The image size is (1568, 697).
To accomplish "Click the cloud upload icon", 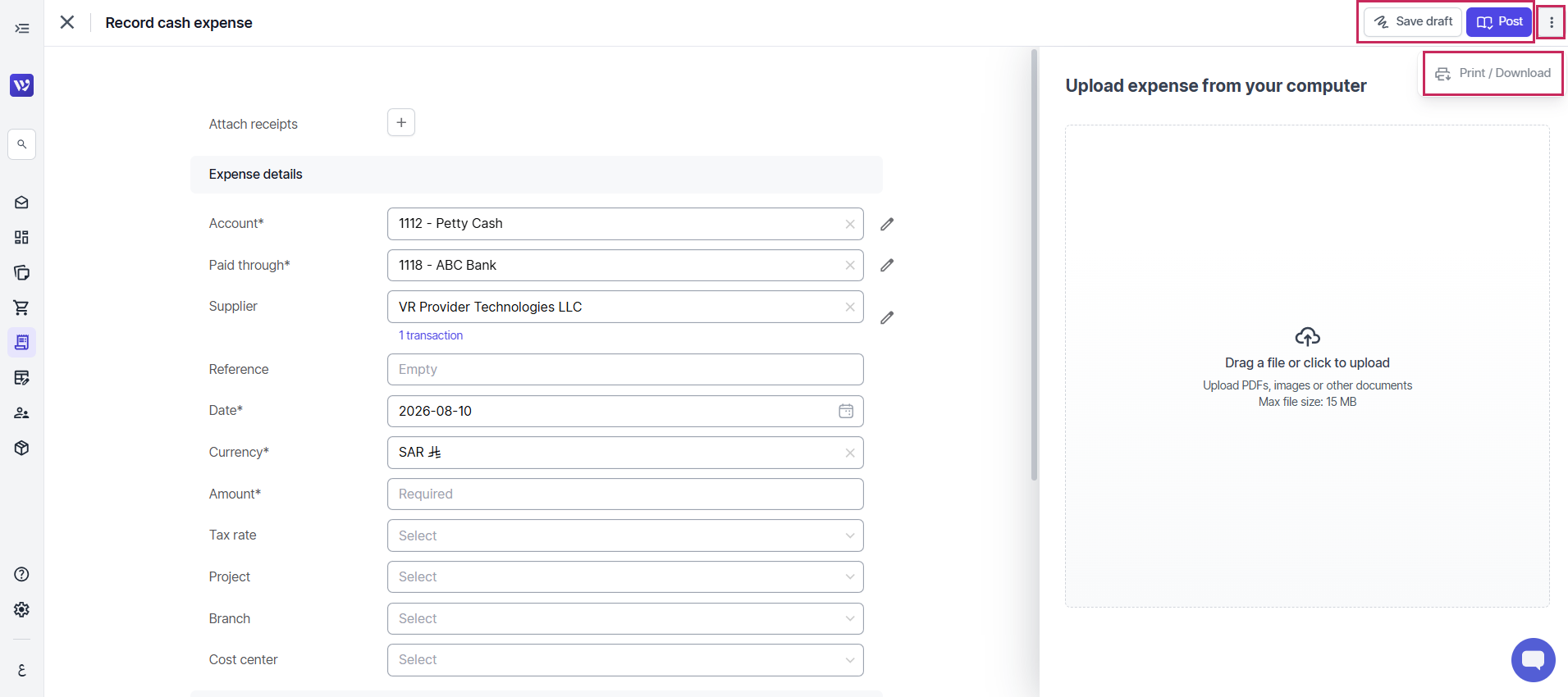I will coord(1307,337).
